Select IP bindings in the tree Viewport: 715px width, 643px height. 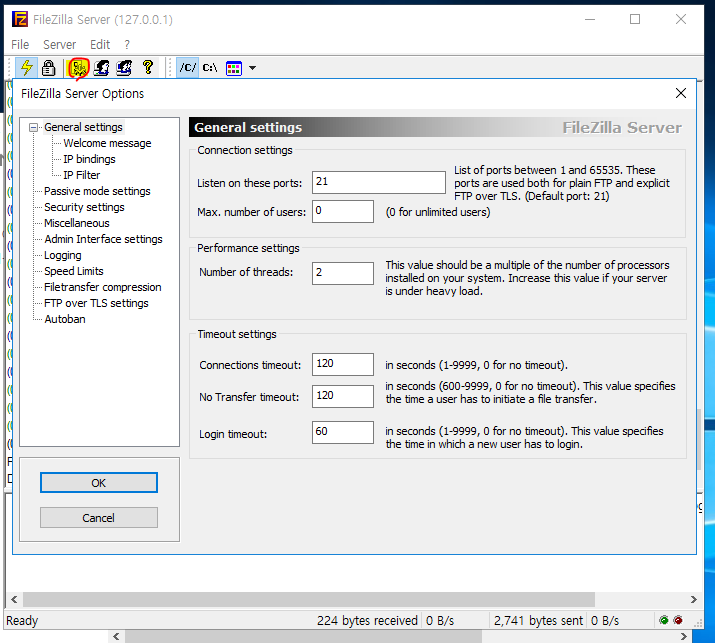[x=89, y=159]
